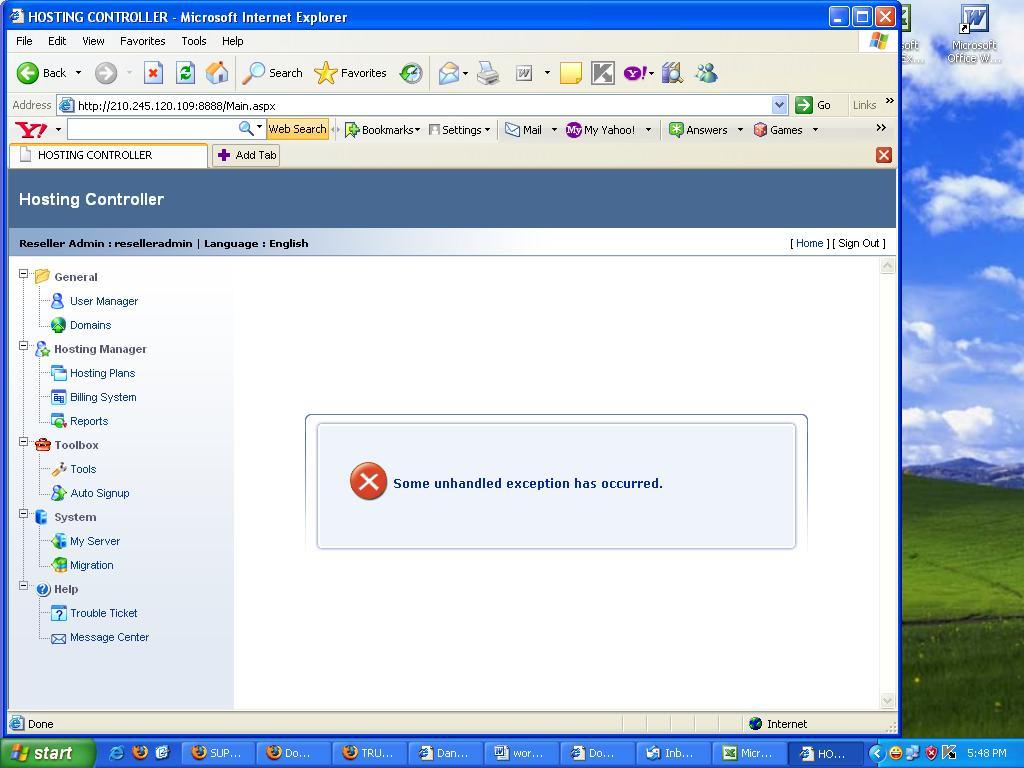Collapse the Toolbox tree section
This screenshot has width=1024, height=768.
pos(24,442)
